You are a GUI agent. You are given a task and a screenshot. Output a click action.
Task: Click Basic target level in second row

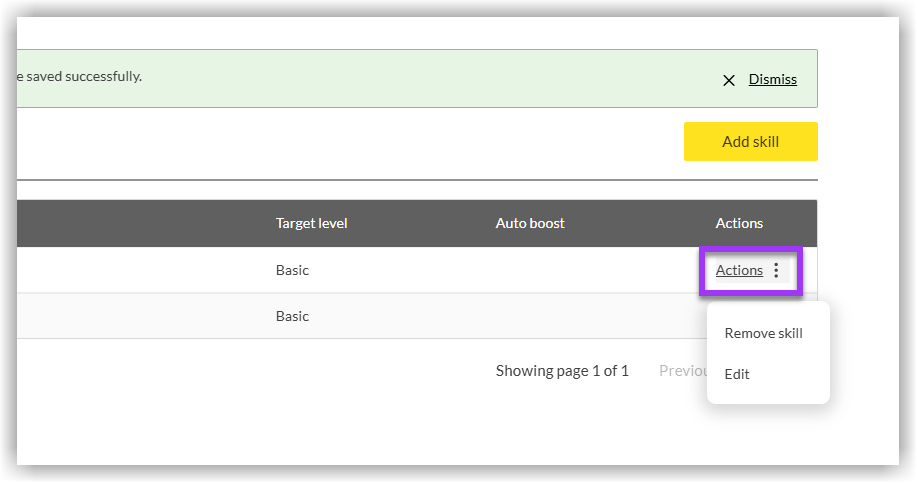292,316
